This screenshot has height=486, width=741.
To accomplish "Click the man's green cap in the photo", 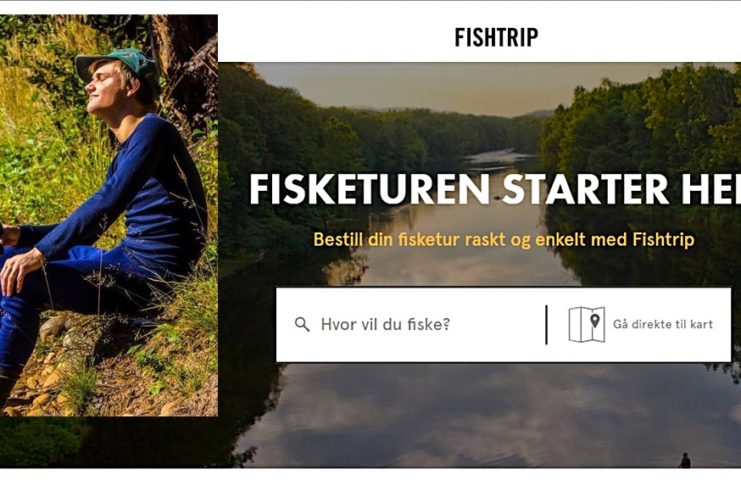I will point(120,64).
